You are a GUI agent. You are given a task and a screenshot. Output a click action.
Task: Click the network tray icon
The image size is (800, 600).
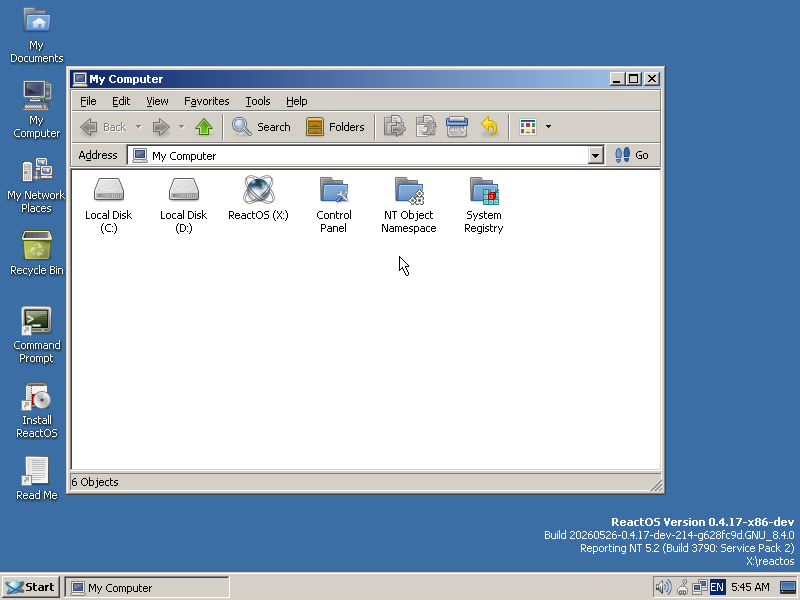[699, 587]
